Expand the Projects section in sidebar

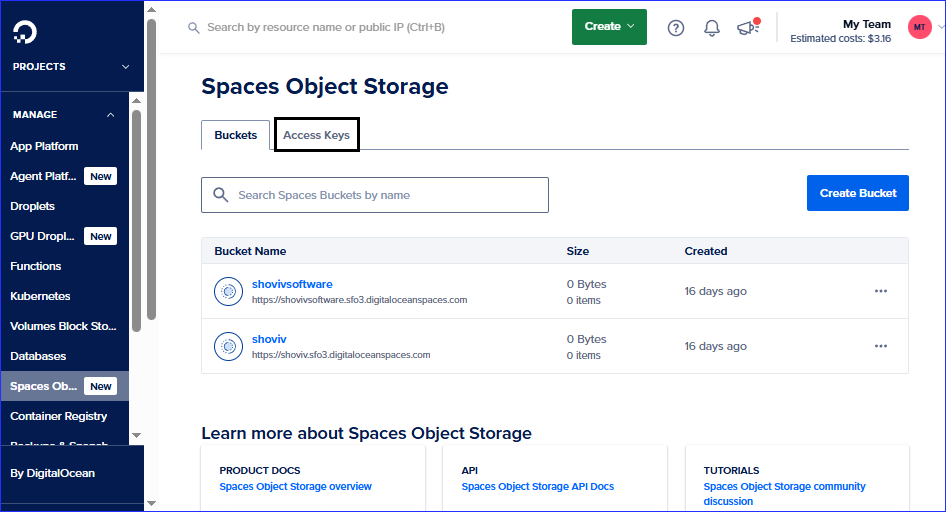[125, 67]
